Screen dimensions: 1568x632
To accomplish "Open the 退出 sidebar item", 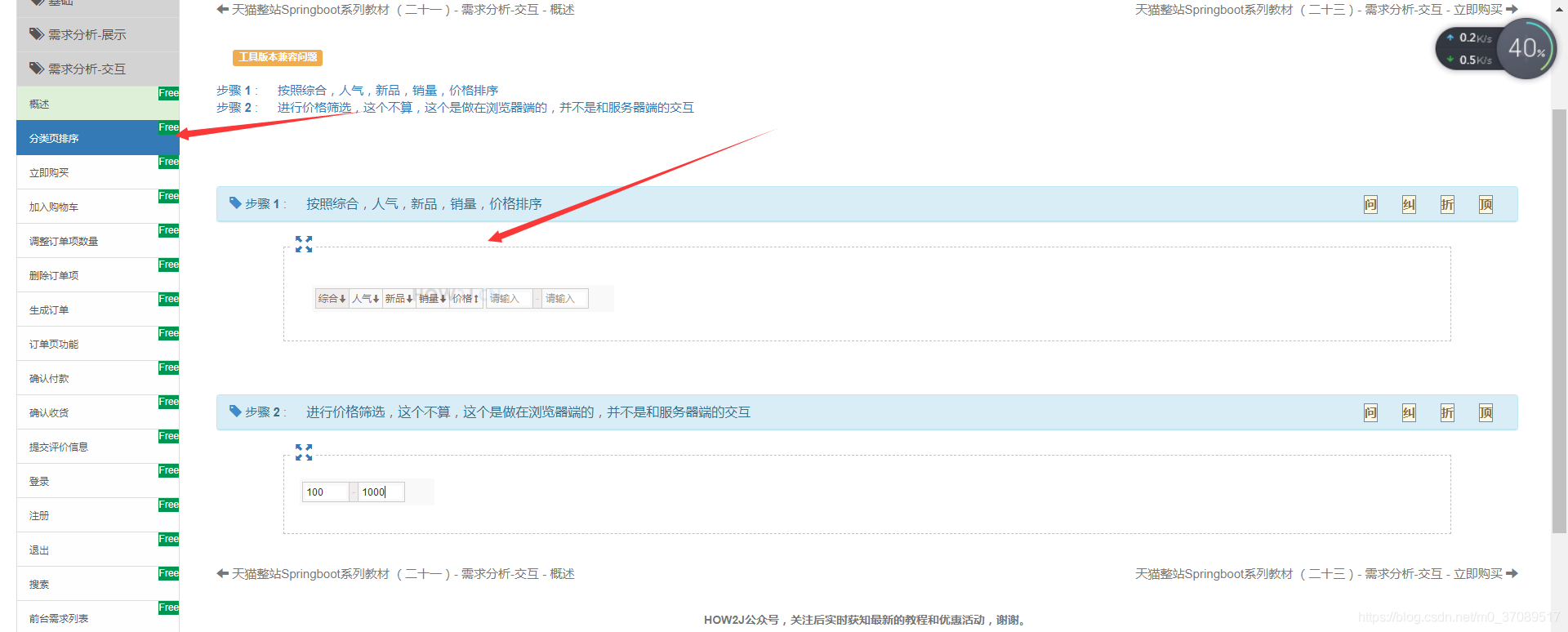I will 98,550.
